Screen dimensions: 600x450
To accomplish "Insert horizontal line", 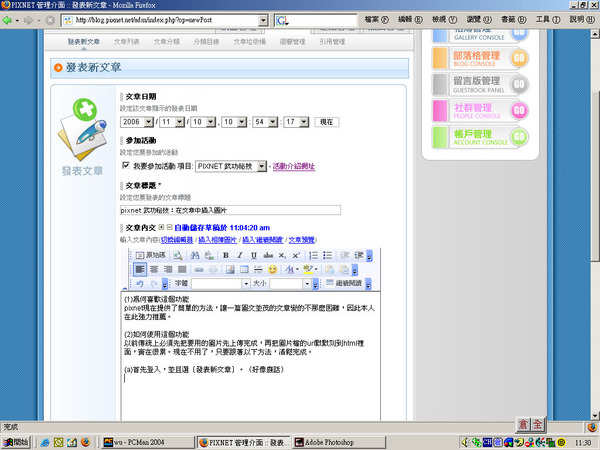I will coord(258,270).
